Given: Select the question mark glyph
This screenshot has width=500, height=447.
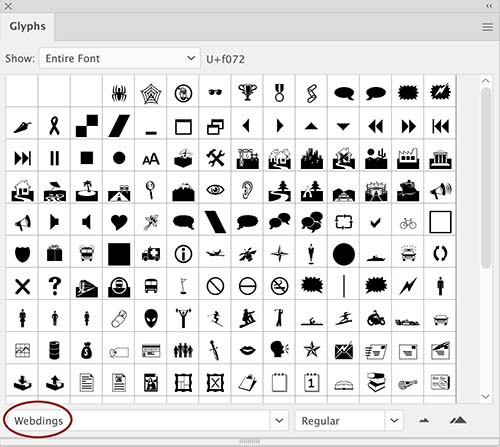Looking at the screenshot, I should [54, 286].
